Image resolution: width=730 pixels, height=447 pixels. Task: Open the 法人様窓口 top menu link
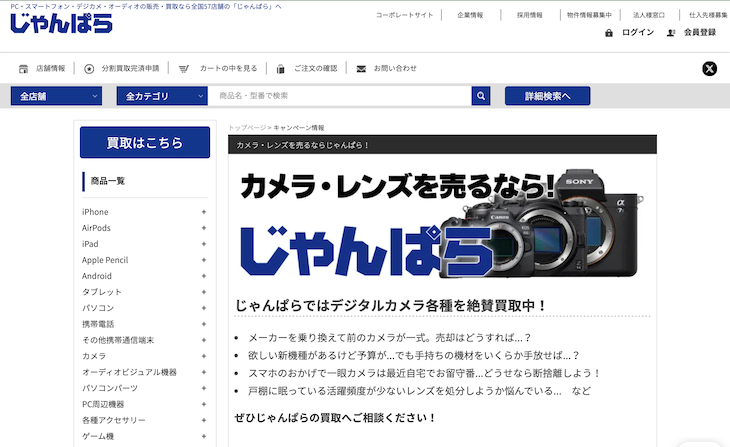(649, 15)
